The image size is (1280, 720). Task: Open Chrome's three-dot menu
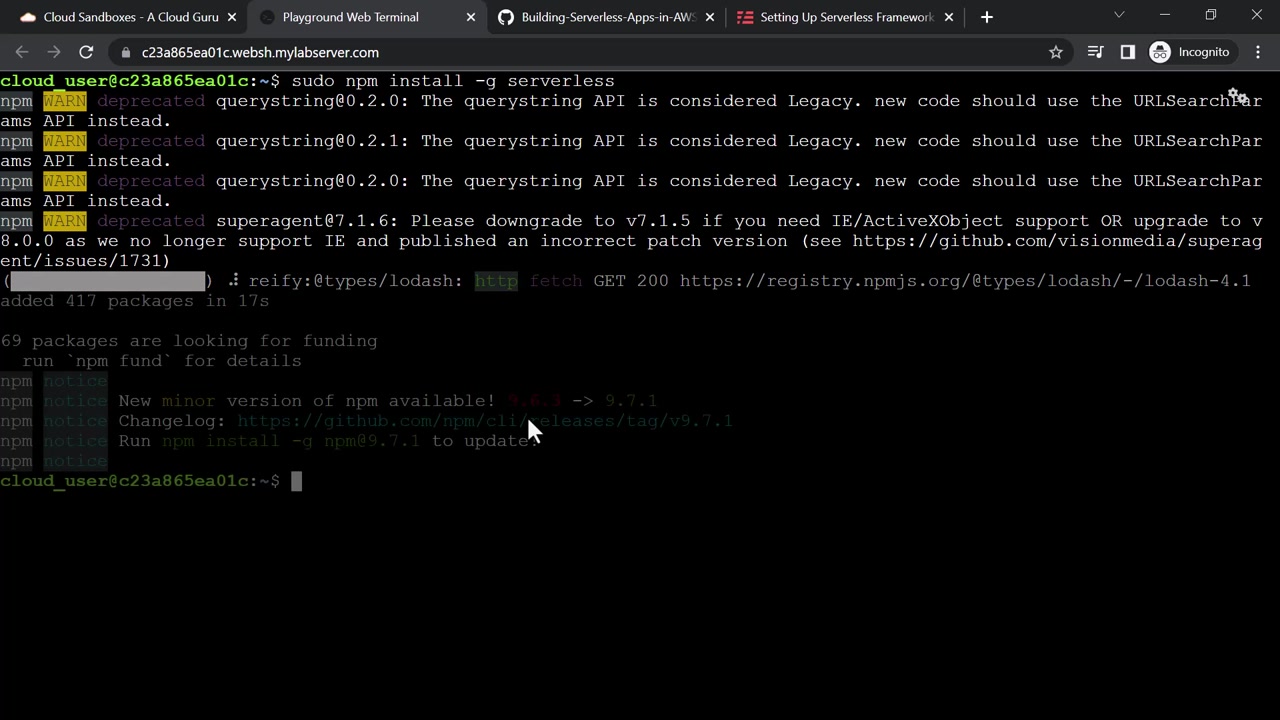click(1258, 52)
